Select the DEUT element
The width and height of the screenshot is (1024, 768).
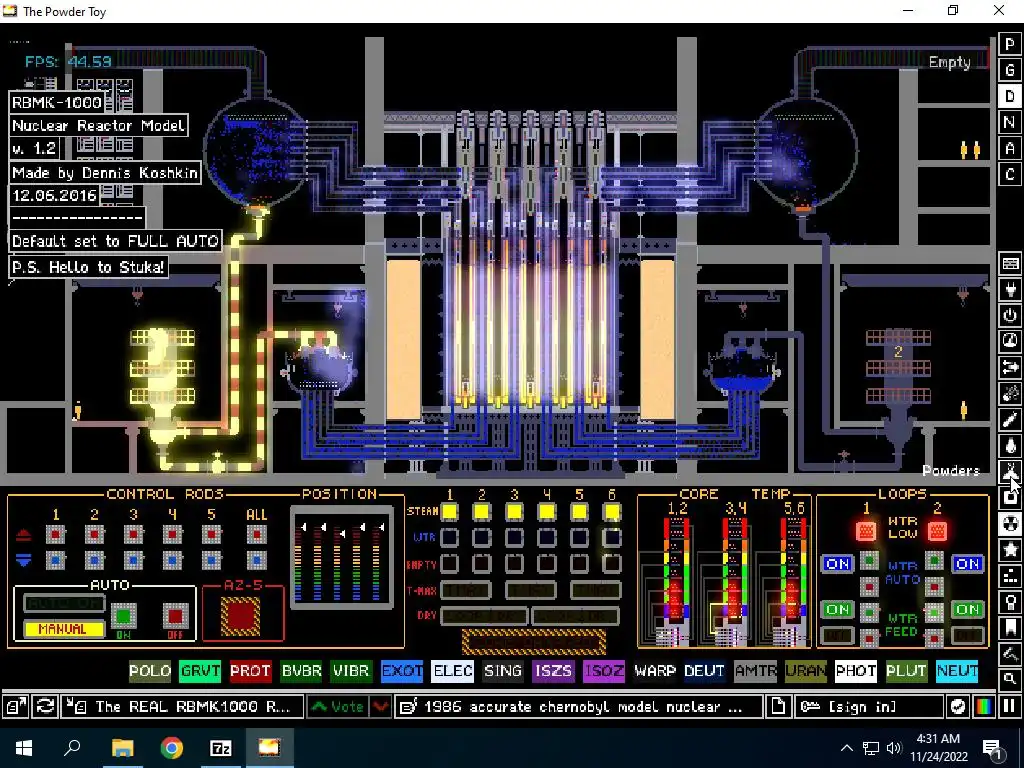point(705,671)
